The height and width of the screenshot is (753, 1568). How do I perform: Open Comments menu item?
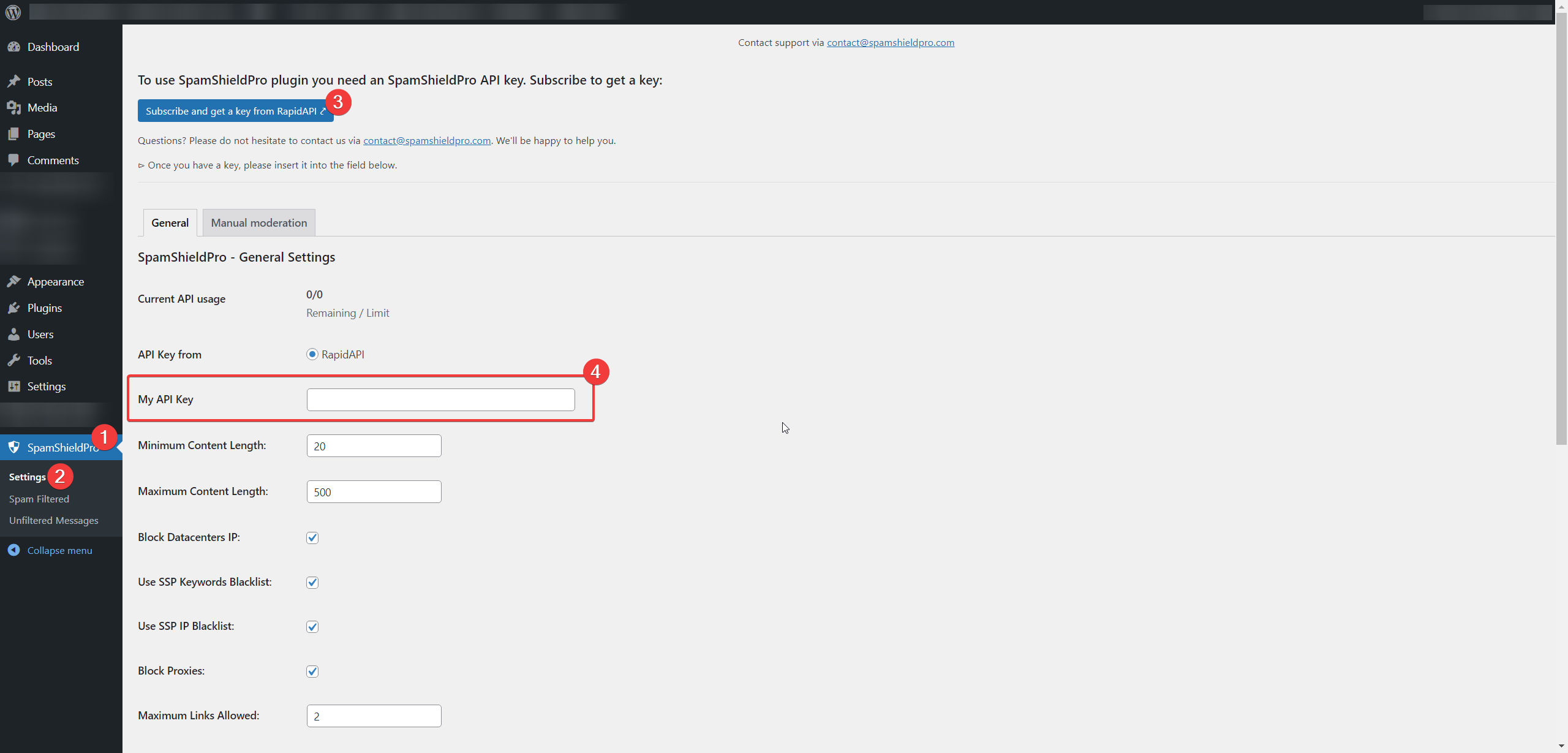[x=61, y=161]
